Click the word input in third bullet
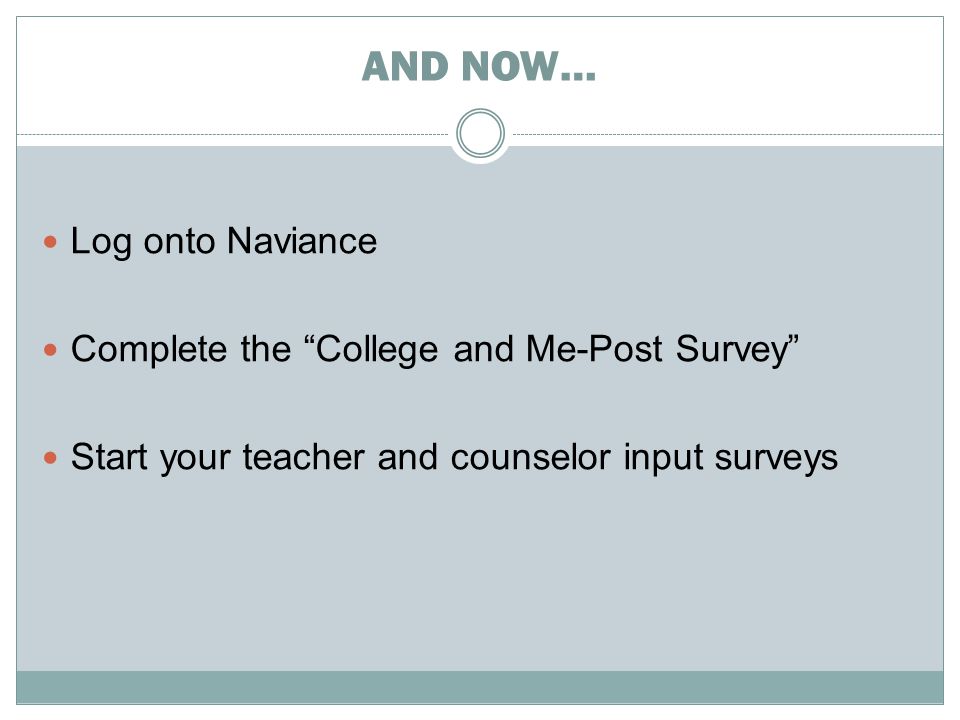Screen dimensions: 960x720 click(x=662, y=459)
